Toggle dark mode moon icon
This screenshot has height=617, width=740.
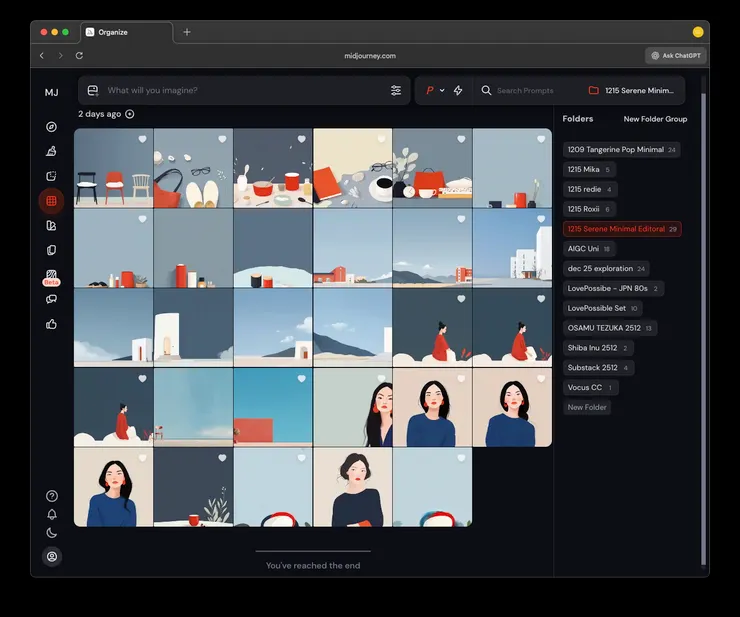(52, 533)
